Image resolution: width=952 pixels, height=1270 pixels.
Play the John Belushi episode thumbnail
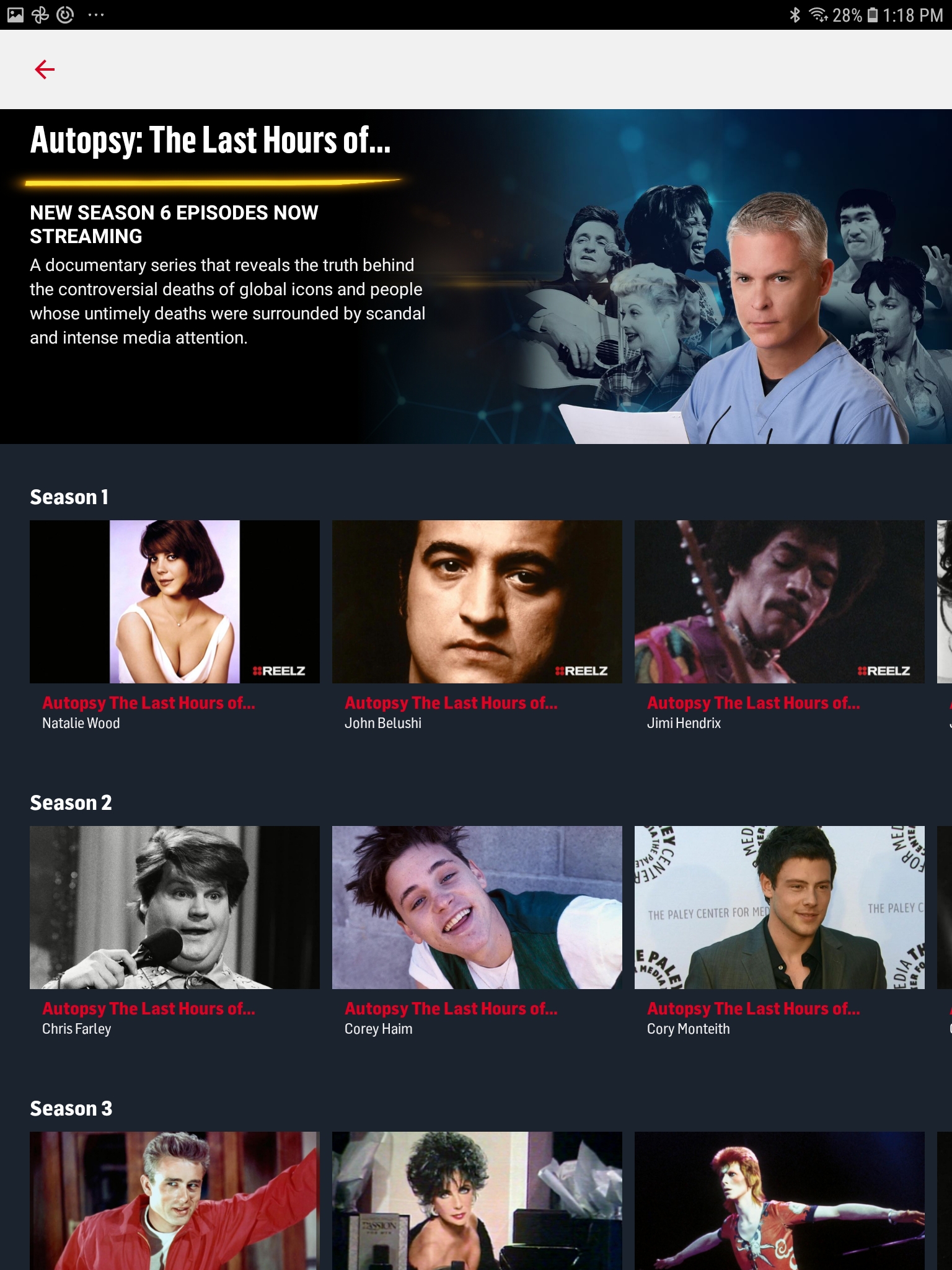pos(477,602)
